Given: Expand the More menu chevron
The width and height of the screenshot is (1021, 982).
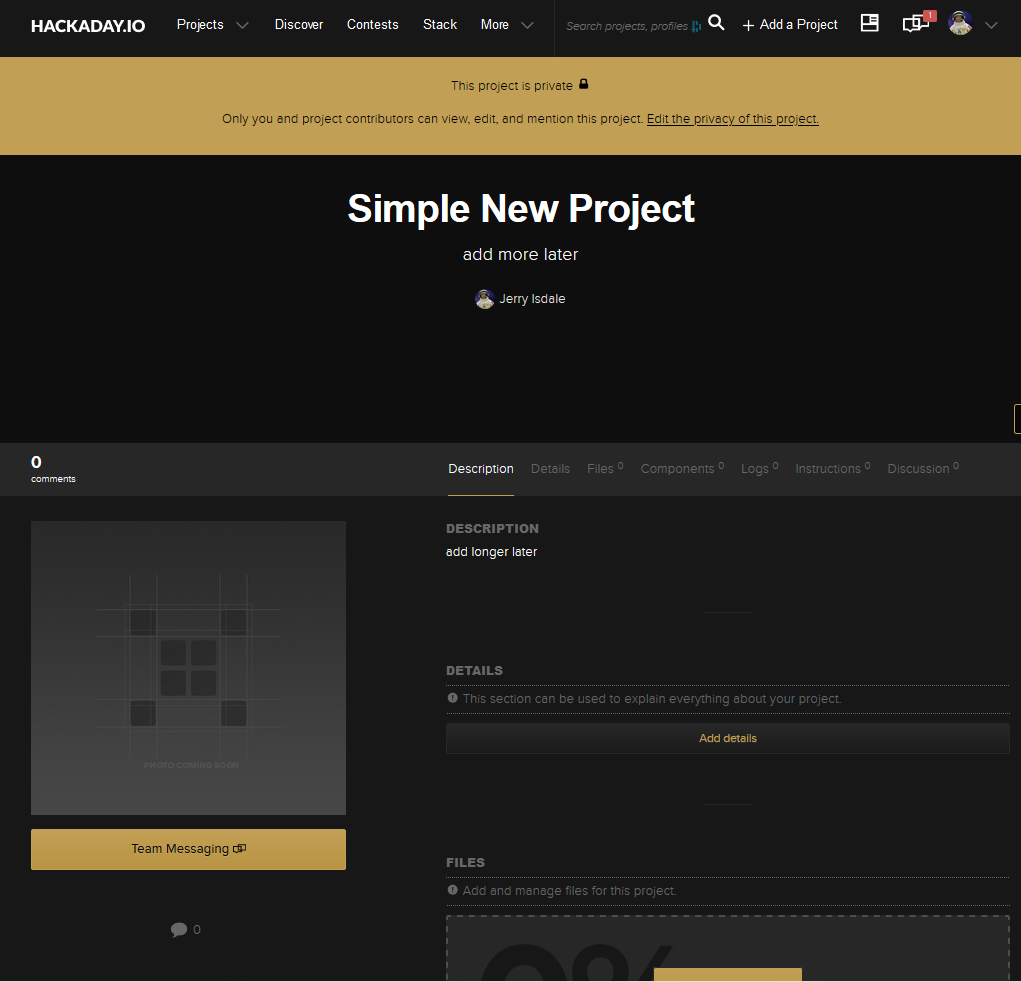Looking at the screenshot, I should click(x=527, y=25).
